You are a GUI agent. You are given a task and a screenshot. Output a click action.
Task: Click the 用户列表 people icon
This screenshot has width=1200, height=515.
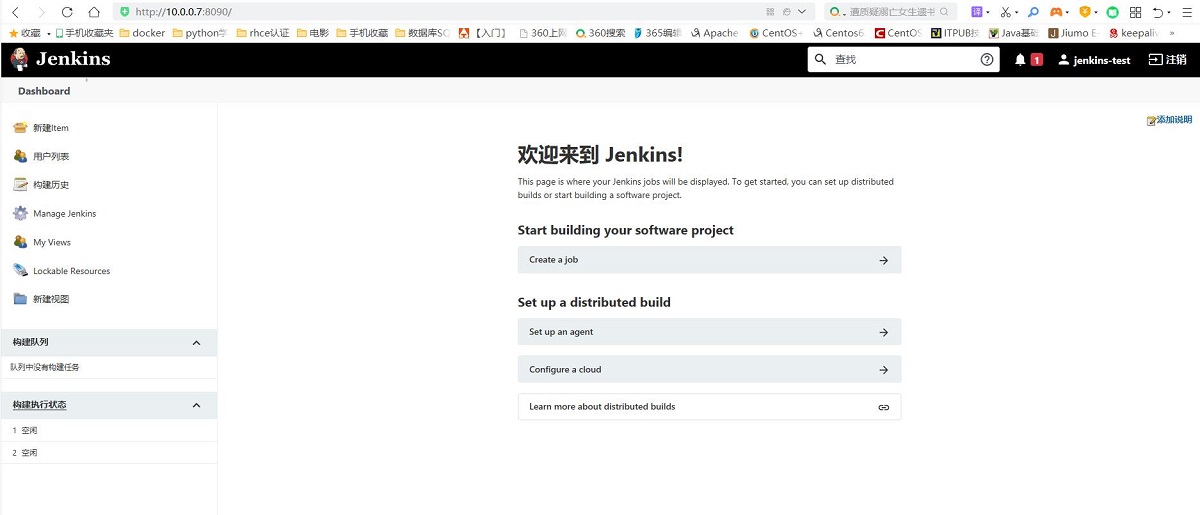20,156
